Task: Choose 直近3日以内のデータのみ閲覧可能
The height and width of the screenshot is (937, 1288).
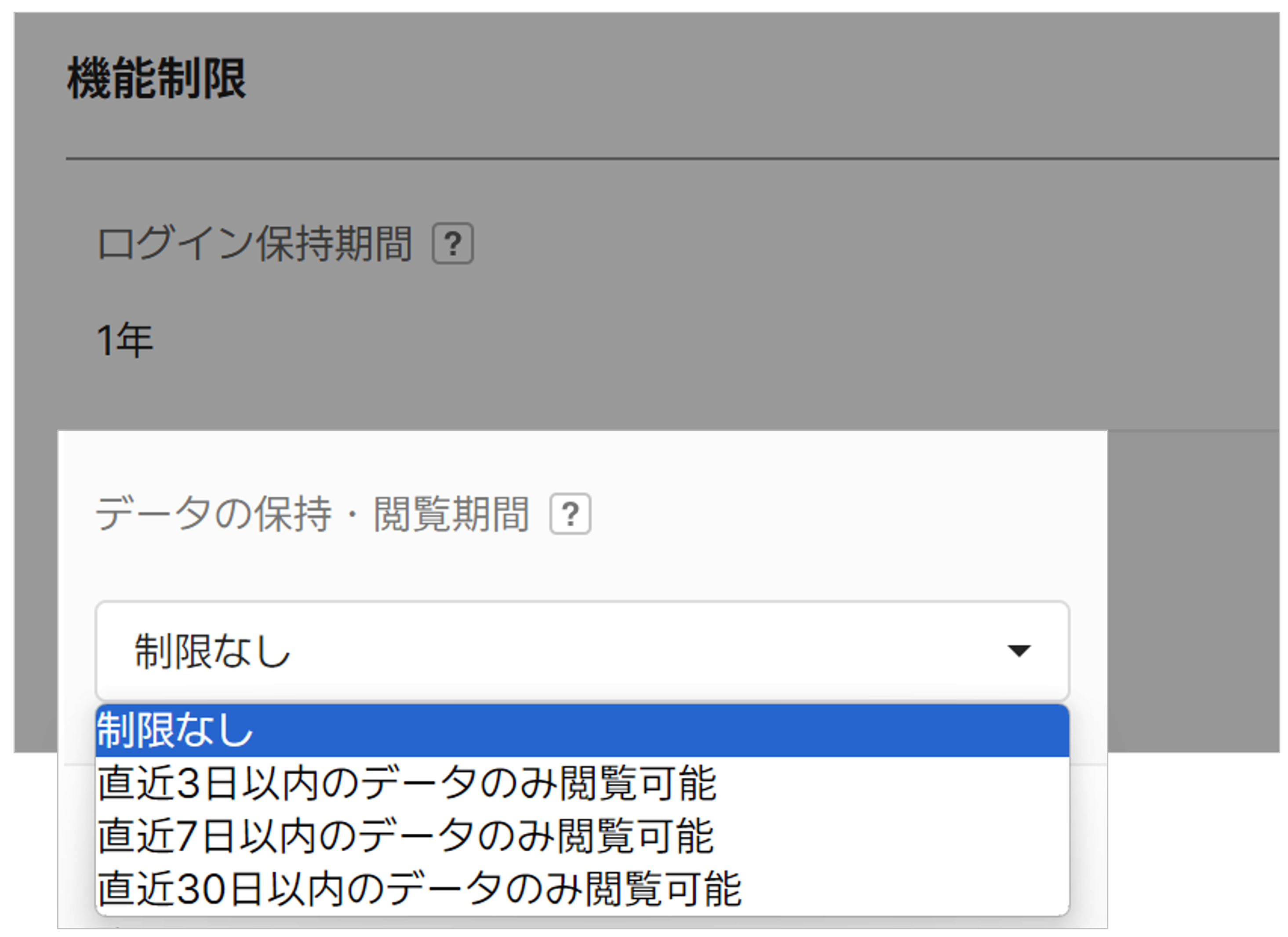Action: point(407,783)
